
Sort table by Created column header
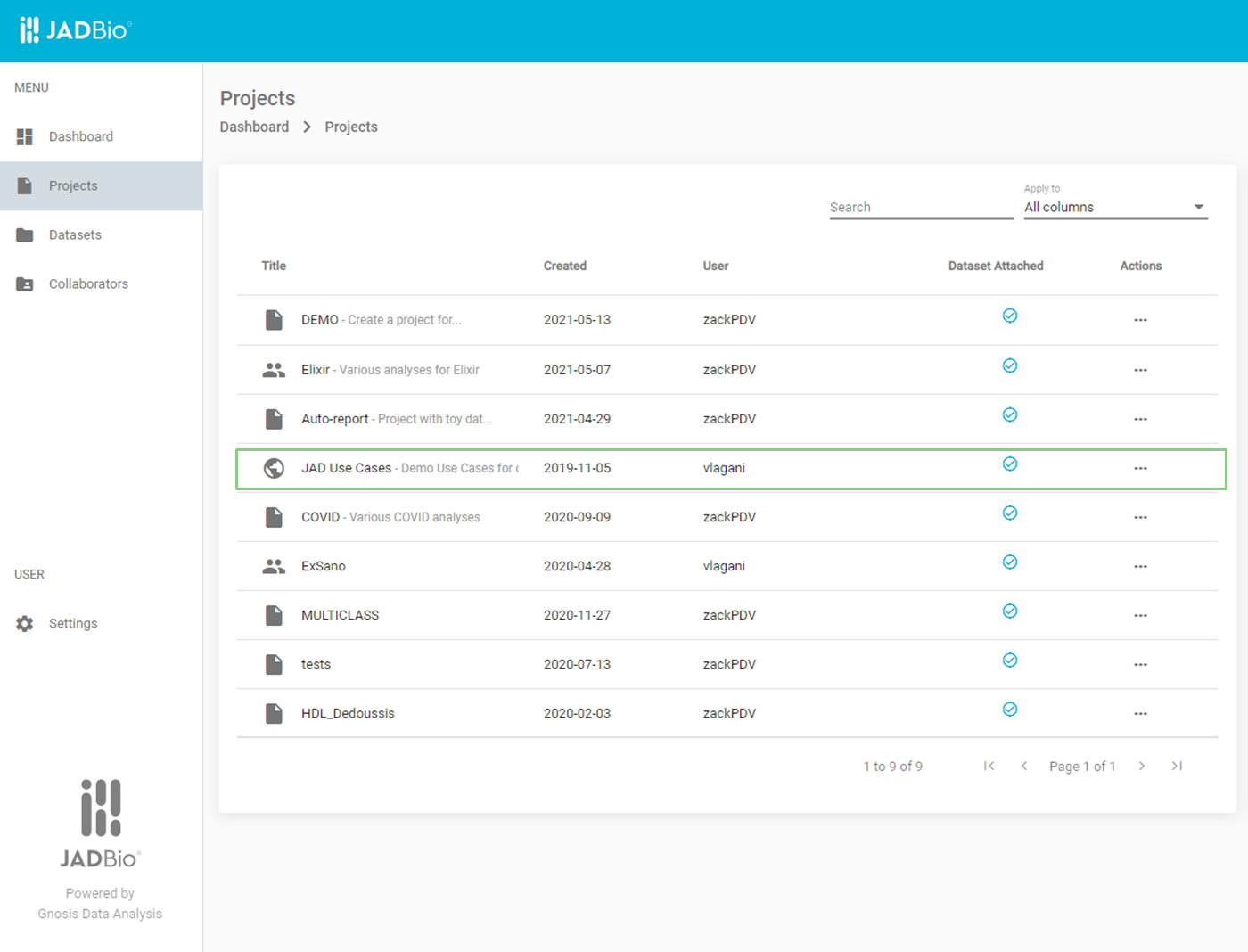click(565, 266)
